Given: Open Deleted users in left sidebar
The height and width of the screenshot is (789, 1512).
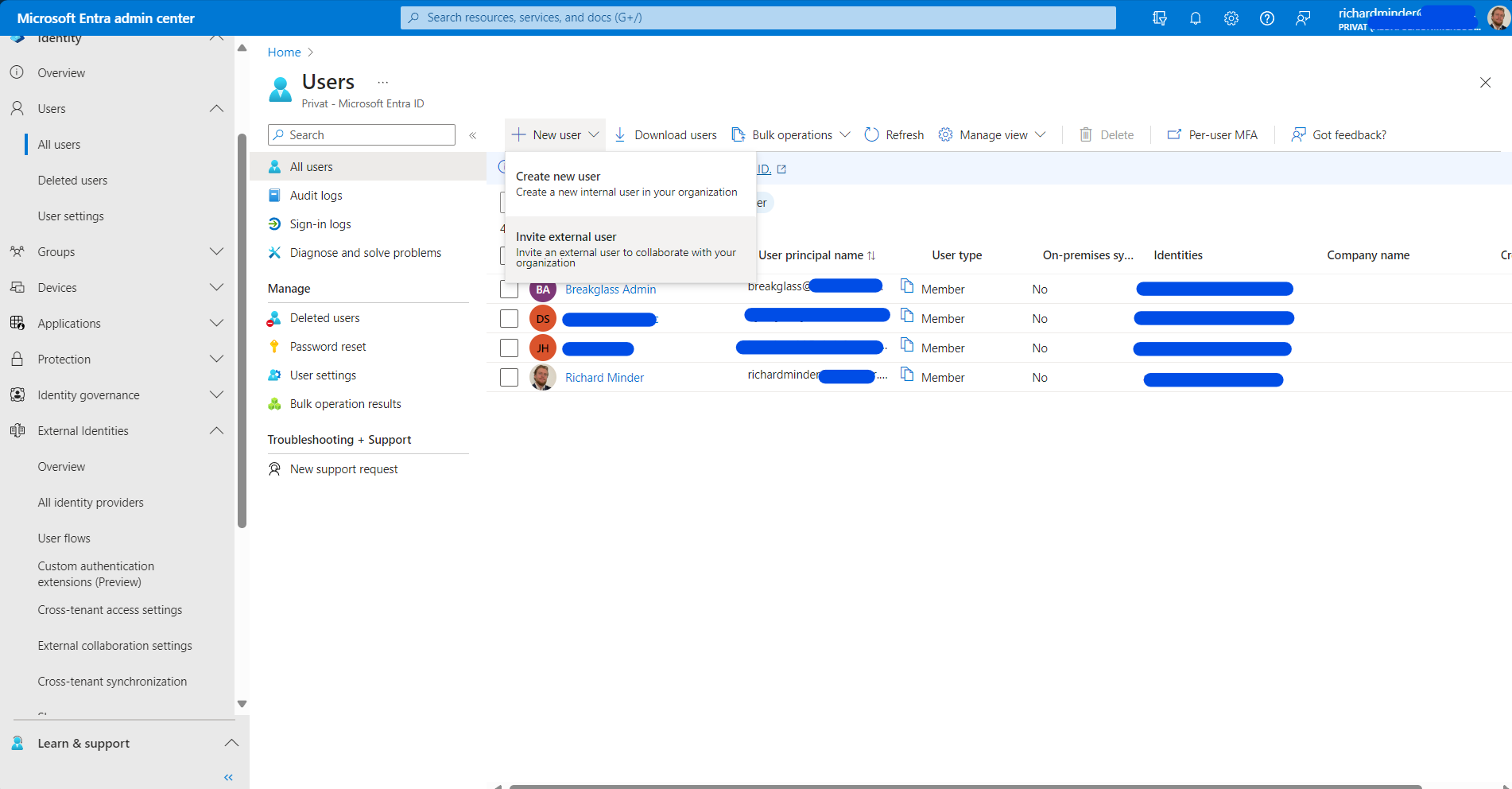Looking at the screenshot, I should 72,181.
